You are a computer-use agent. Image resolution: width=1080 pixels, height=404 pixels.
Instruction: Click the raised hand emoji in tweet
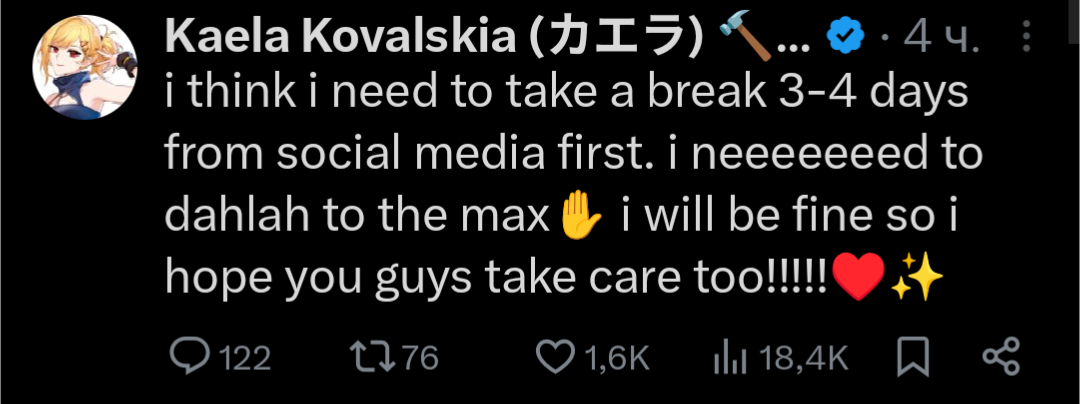(581, 214)
